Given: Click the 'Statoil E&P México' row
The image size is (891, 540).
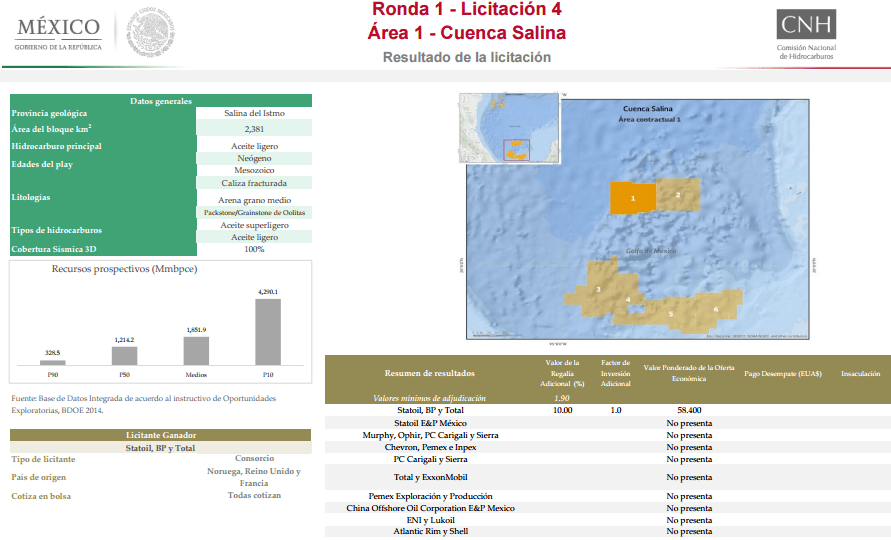Looking at the screenshot, I should (608, 423).
